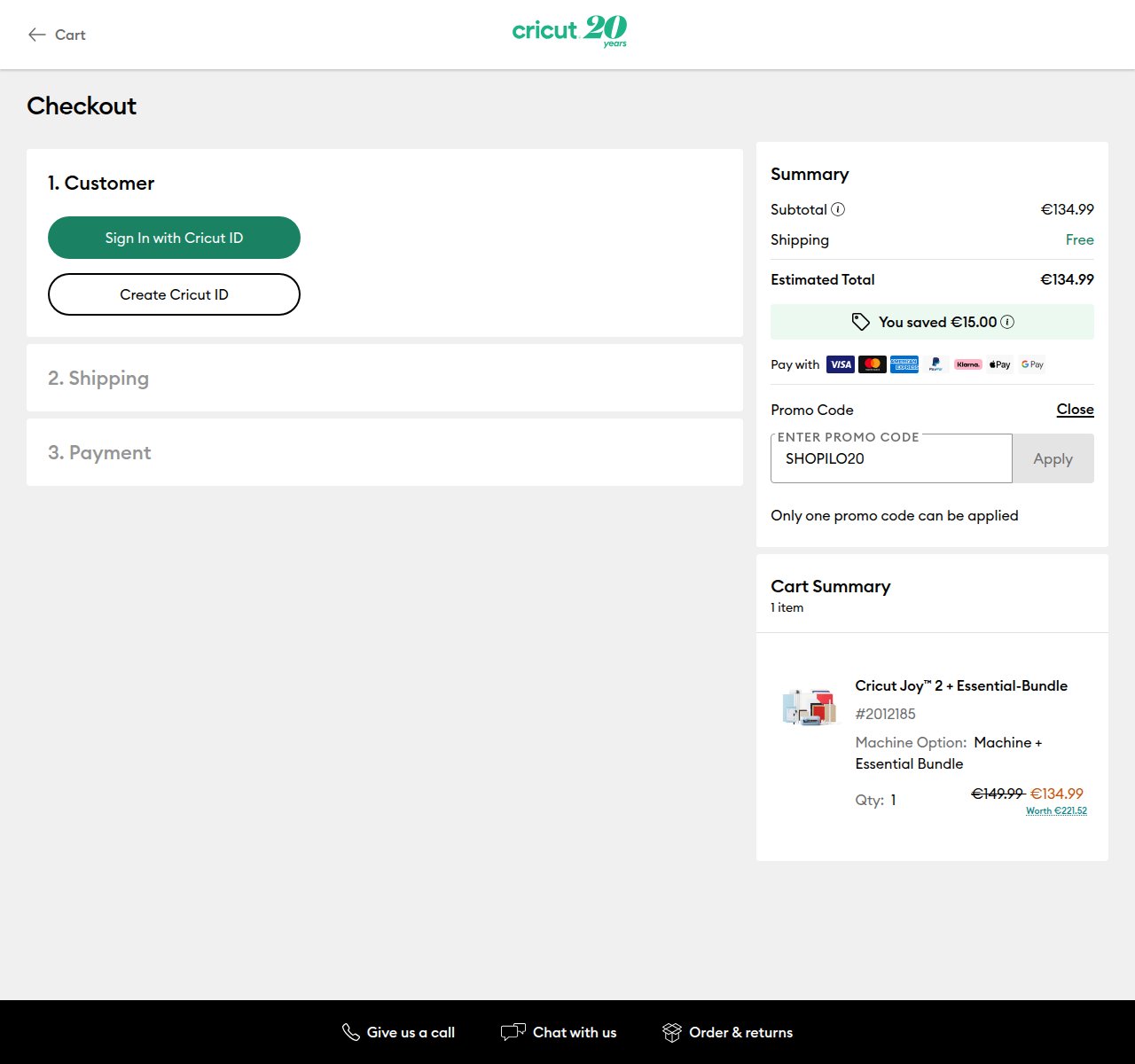
Task: Select the Visa payment icon
Action: click(841, 364)
